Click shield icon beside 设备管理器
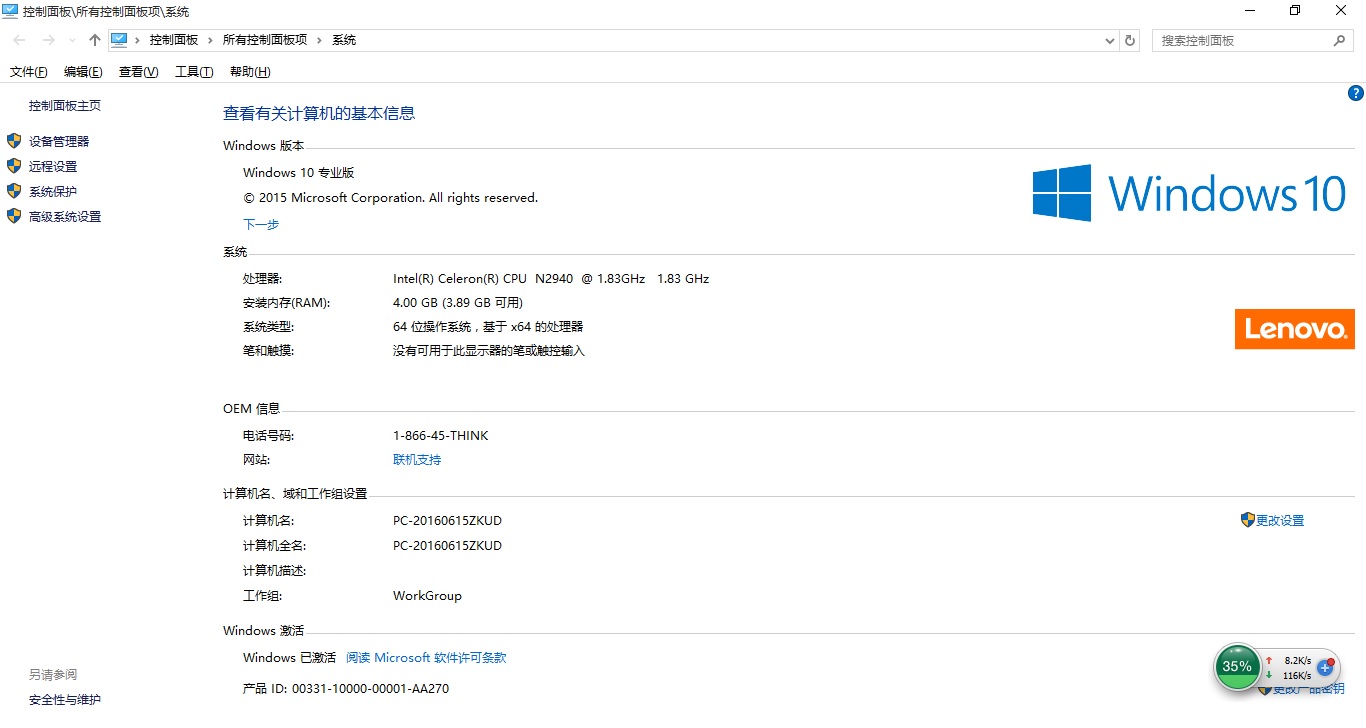The image size is (1366, 728). [x=14, y=141]
